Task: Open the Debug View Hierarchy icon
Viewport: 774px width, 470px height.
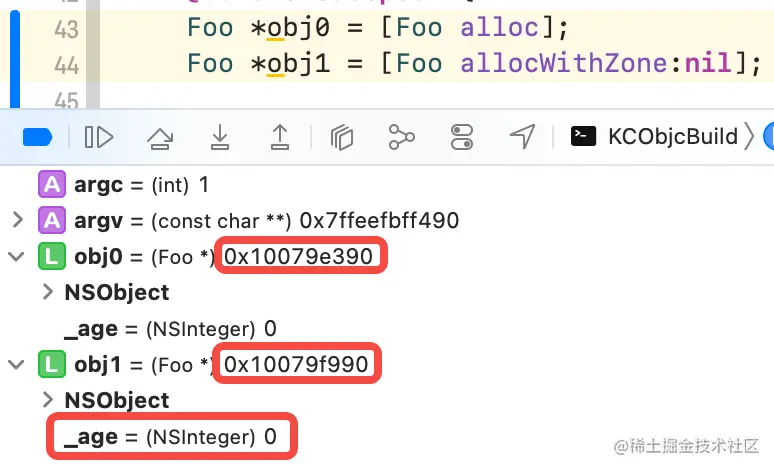Action: coord(343,137)
